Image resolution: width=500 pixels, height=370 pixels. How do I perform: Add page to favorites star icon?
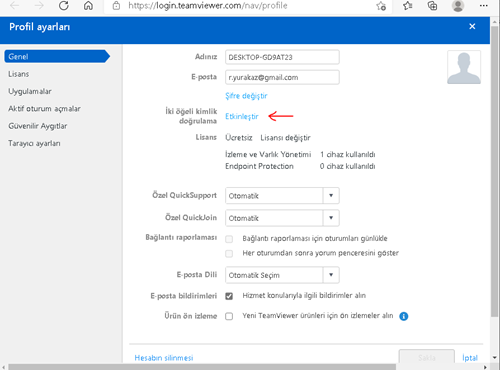381,6
